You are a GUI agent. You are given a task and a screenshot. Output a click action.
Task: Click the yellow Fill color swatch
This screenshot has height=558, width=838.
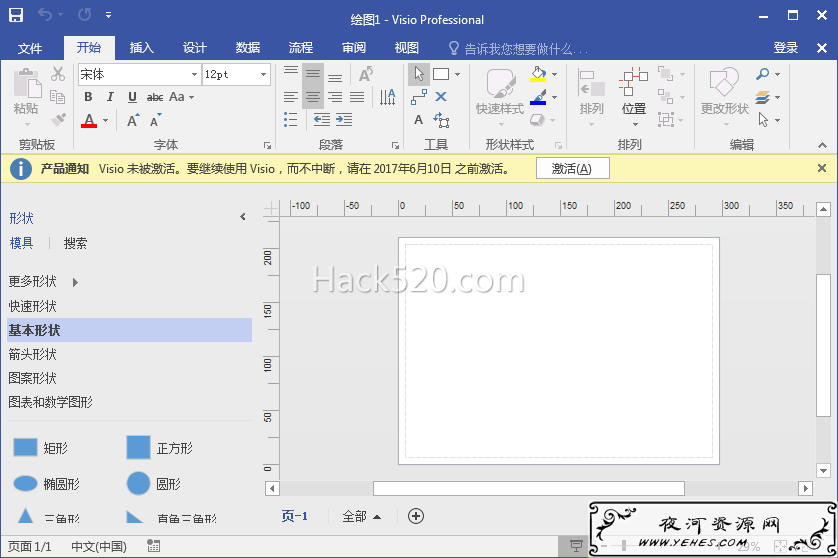coord(538,74)
